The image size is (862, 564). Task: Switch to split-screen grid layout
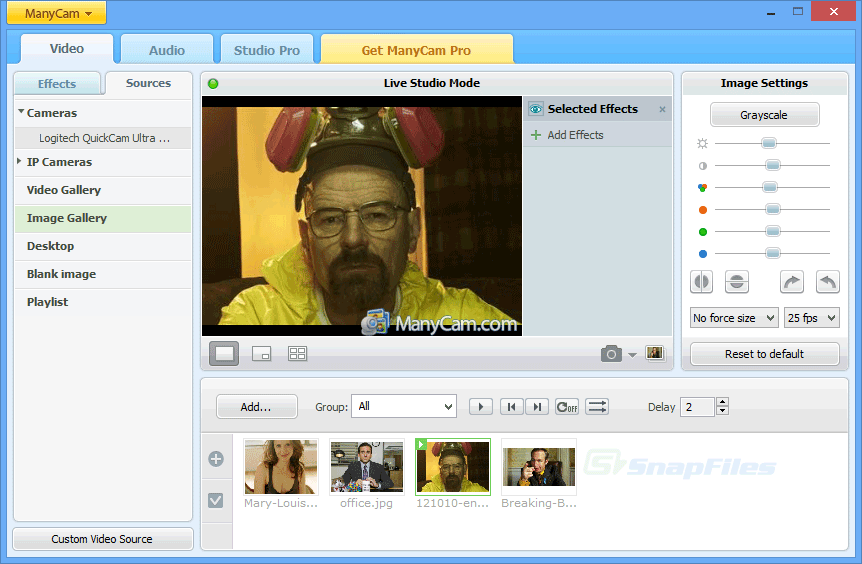point(297,353)
